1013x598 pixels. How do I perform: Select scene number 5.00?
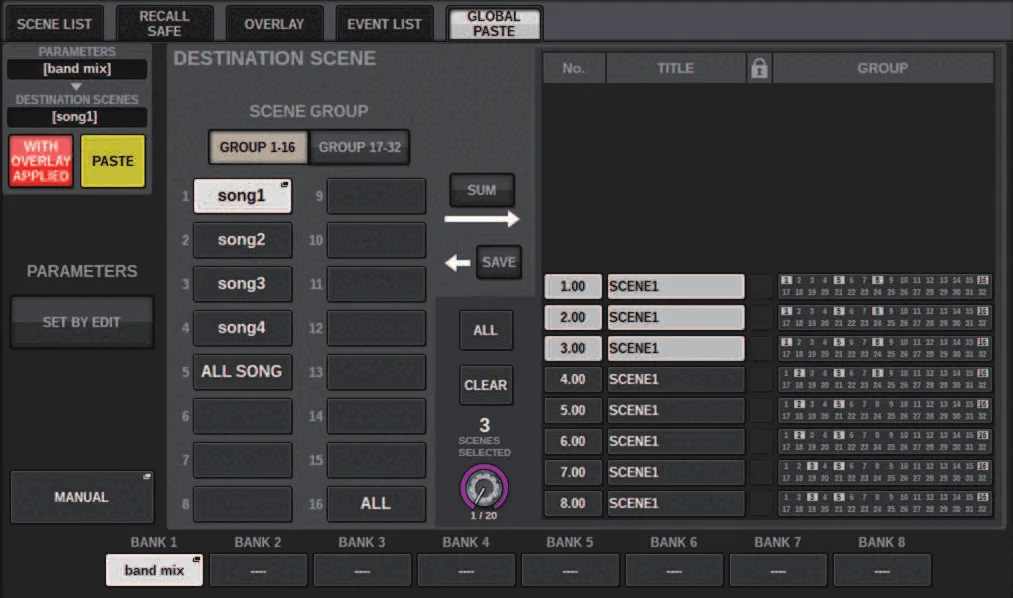[x=572, y=410]
